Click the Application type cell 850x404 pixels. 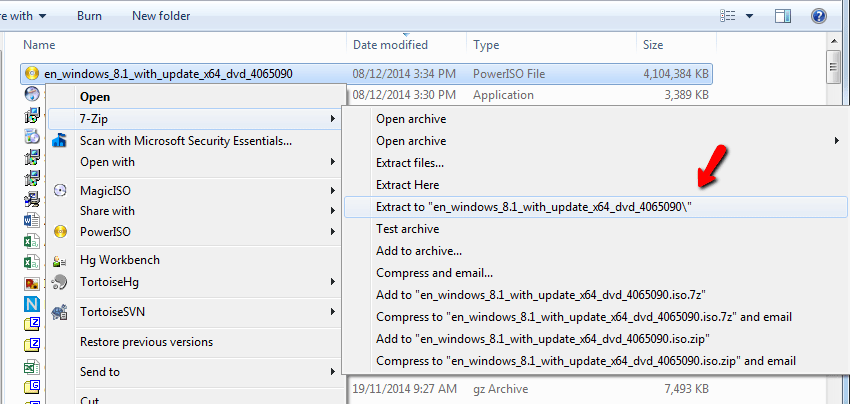pyautogui.click(x=503, y=95)
